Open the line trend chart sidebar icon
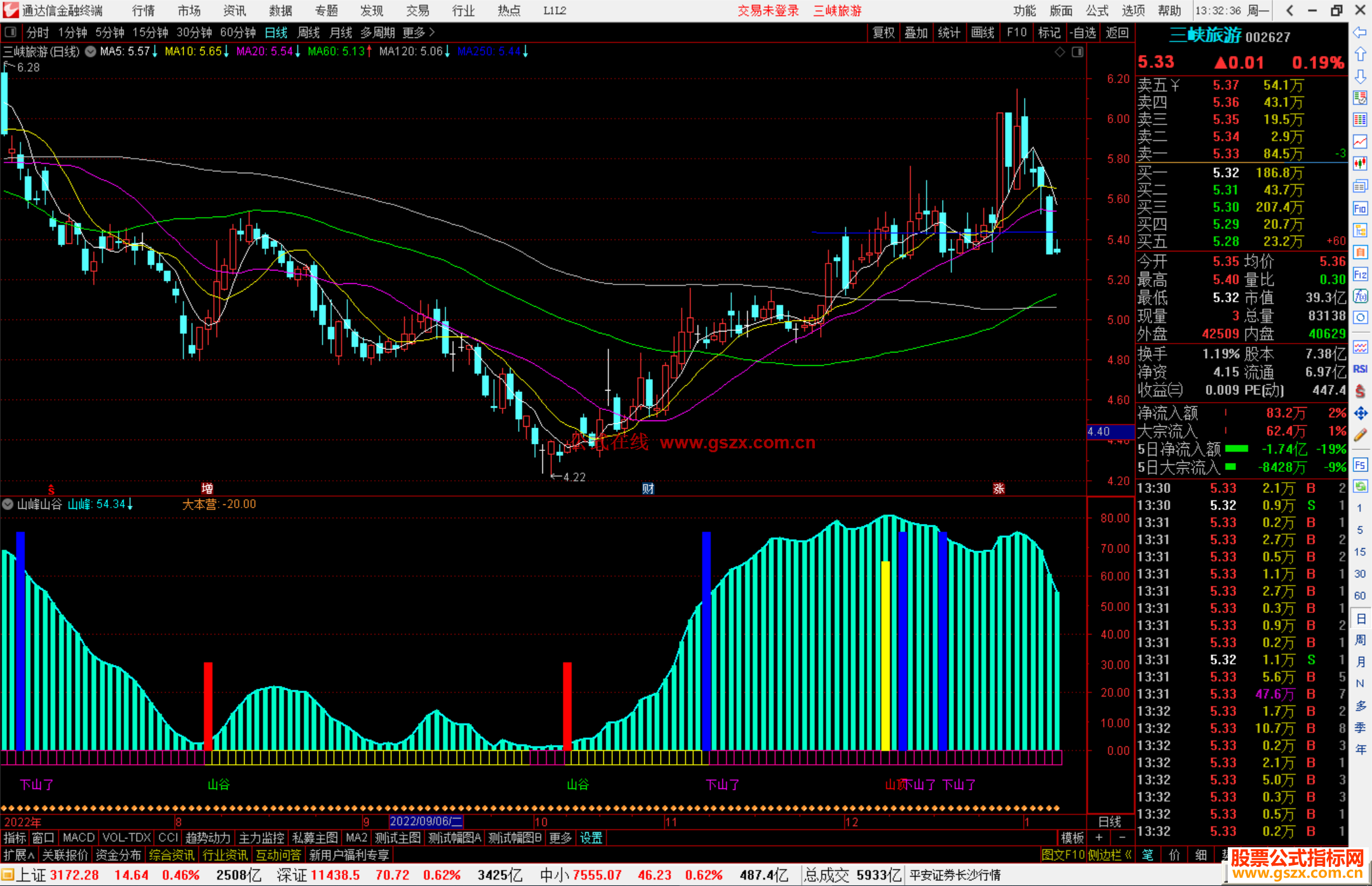 click(x=1360, y=142)
